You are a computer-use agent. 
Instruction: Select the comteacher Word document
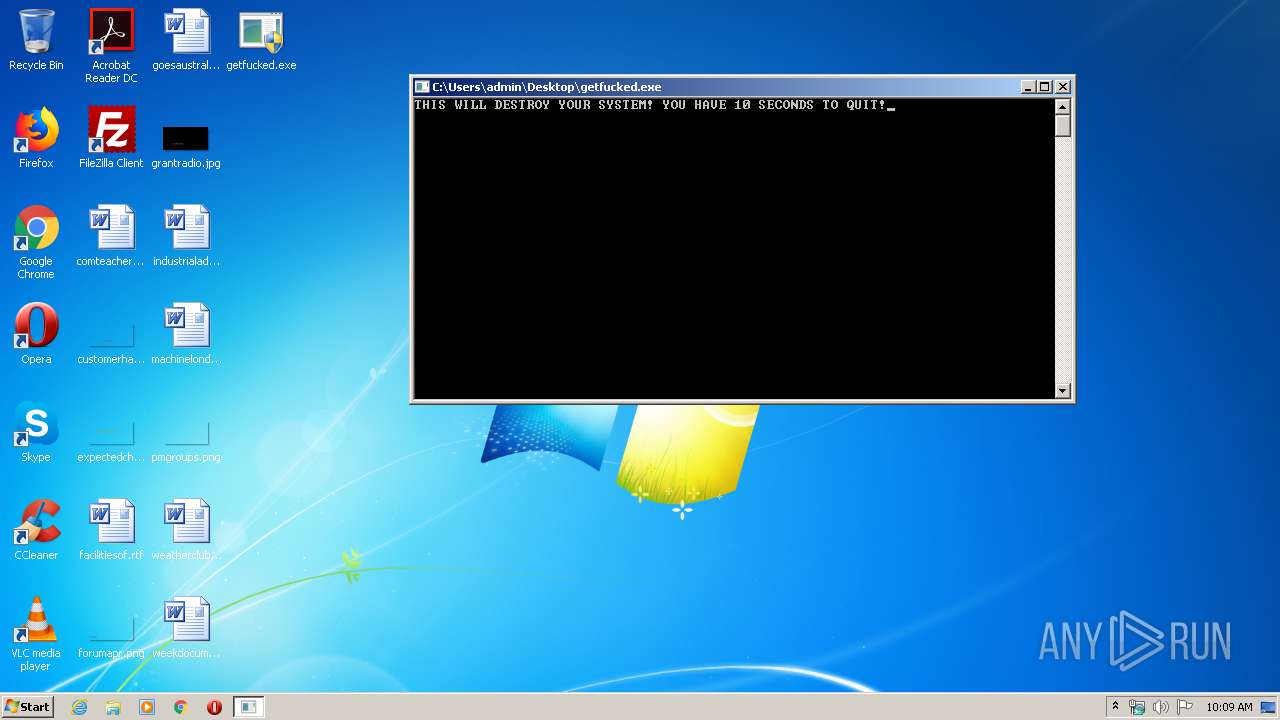click(111, 236)
